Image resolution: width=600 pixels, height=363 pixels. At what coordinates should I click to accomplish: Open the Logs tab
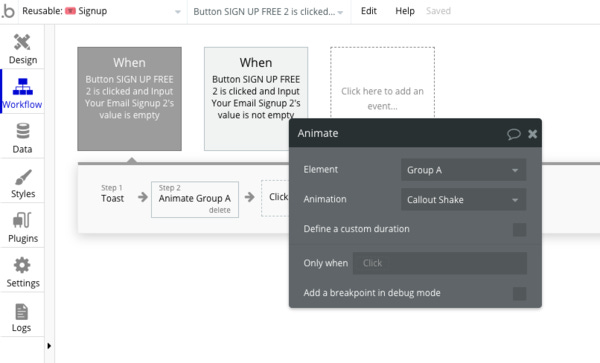(x=21, y=317)
